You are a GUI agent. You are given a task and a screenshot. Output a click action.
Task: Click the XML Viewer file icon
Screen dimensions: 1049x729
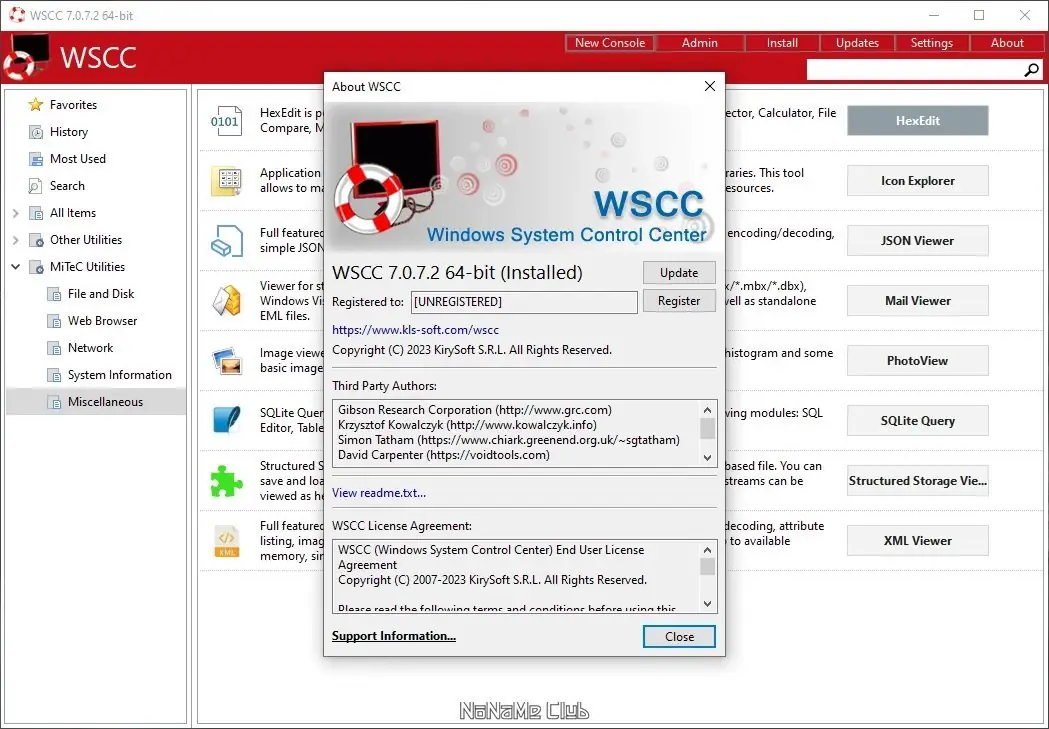pos(226,541)
